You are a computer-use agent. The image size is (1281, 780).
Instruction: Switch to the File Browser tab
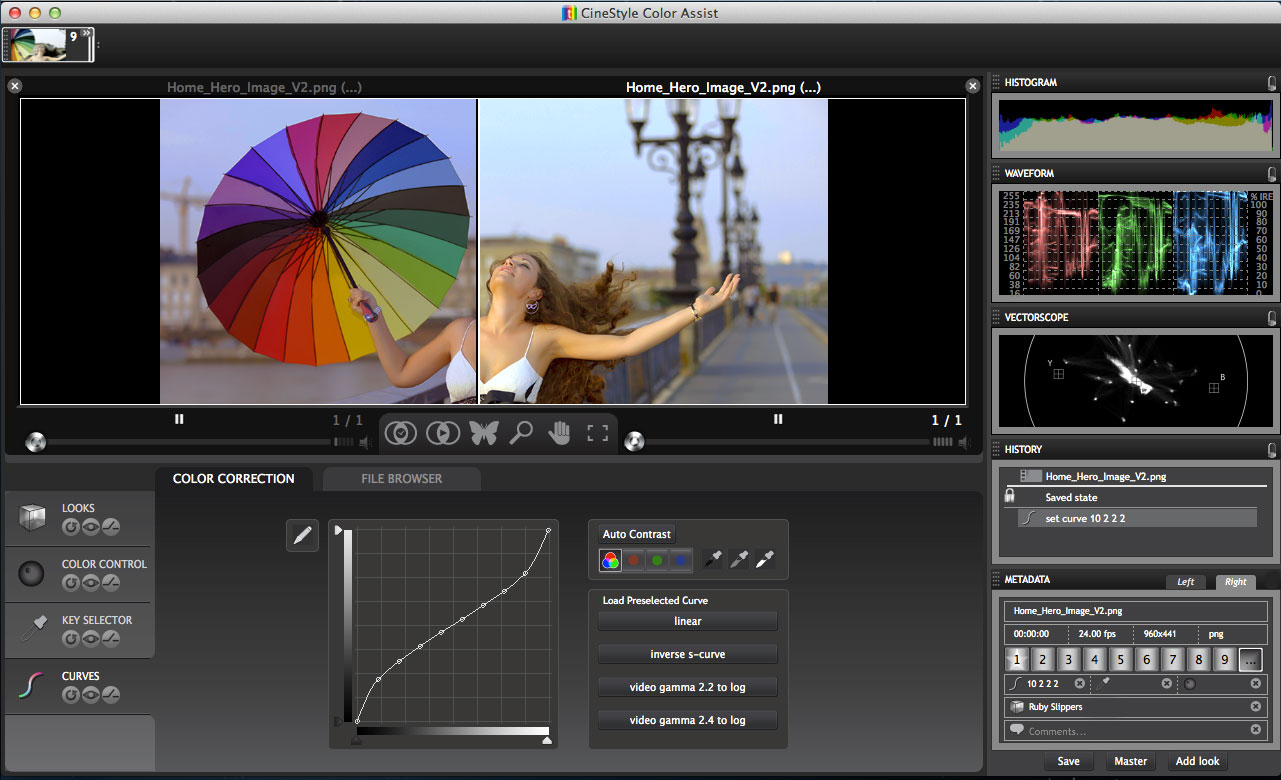click(x=402, y=479)
